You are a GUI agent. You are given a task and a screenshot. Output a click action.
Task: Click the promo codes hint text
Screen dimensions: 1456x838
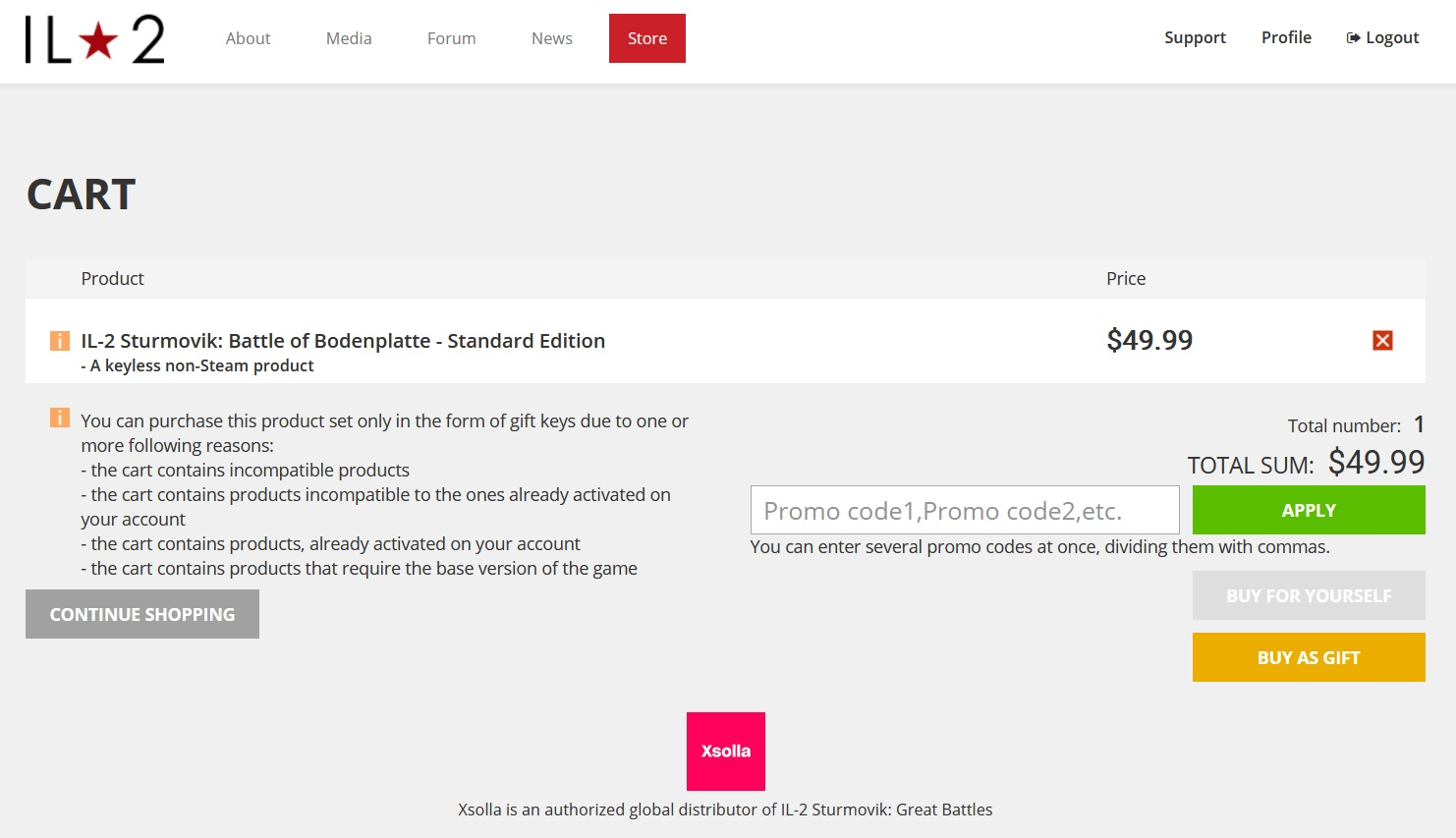[1040, 546]
